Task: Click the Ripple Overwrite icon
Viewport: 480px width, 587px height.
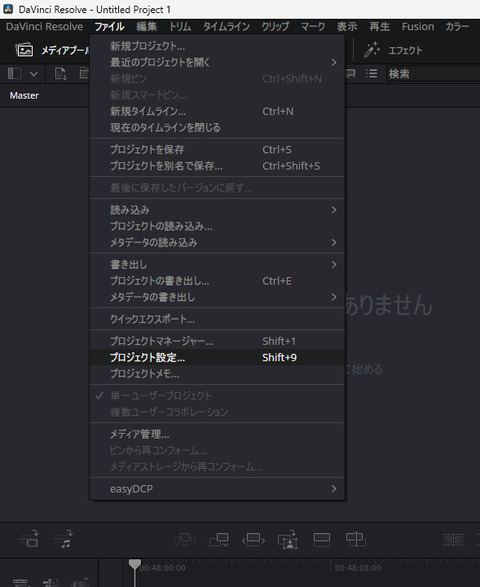Action: click(x=253, y=539)
